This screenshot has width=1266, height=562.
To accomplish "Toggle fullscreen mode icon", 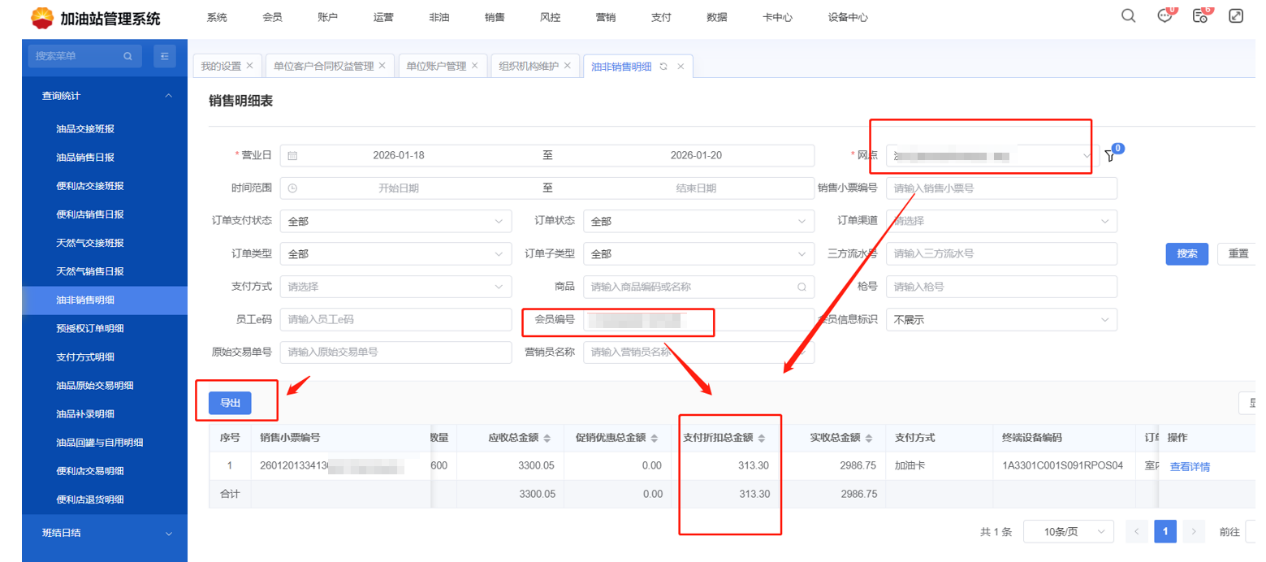I will 1236,16.
